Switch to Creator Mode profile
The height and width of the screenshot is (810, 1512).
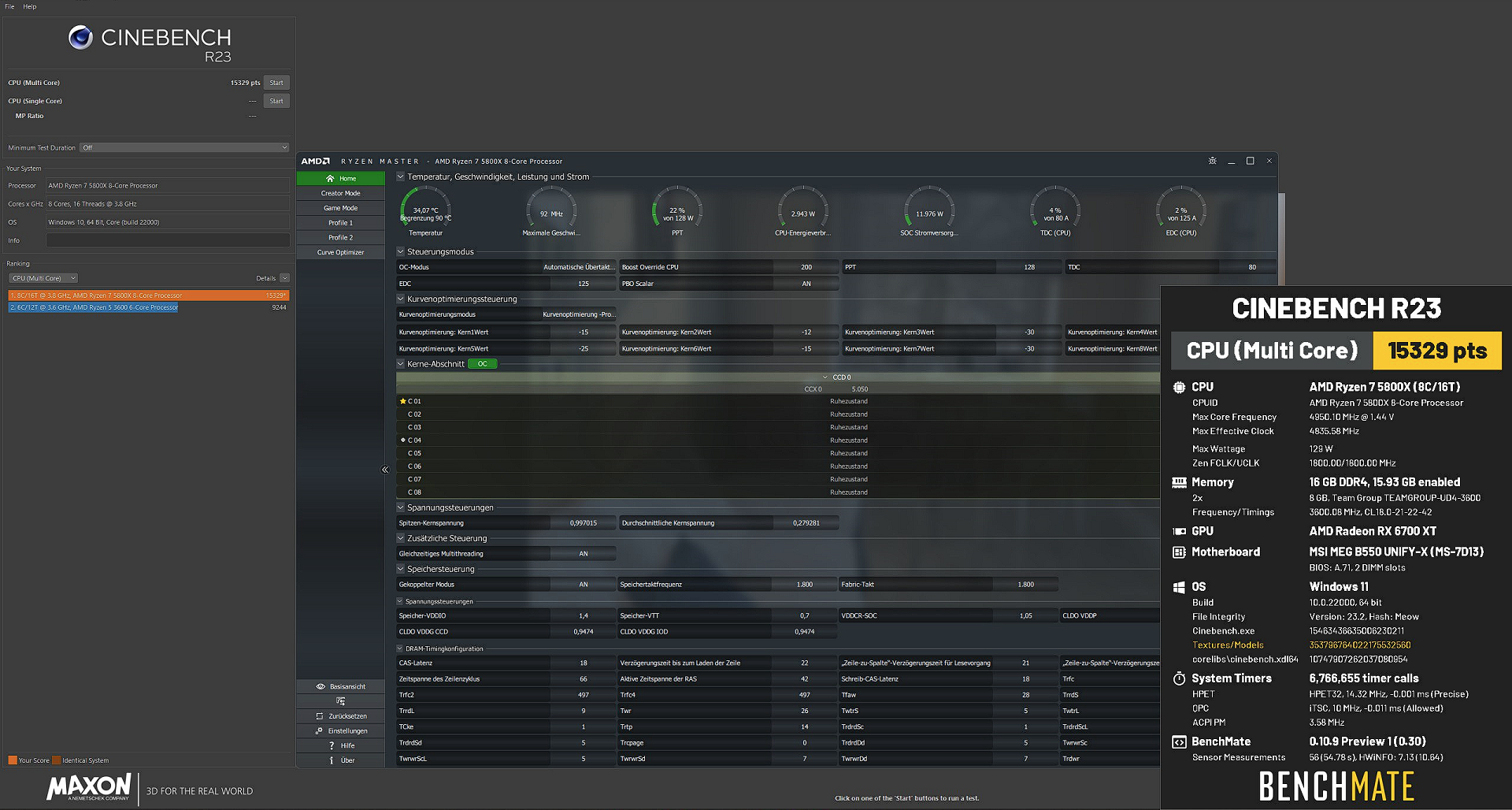[x=340, y=193]
